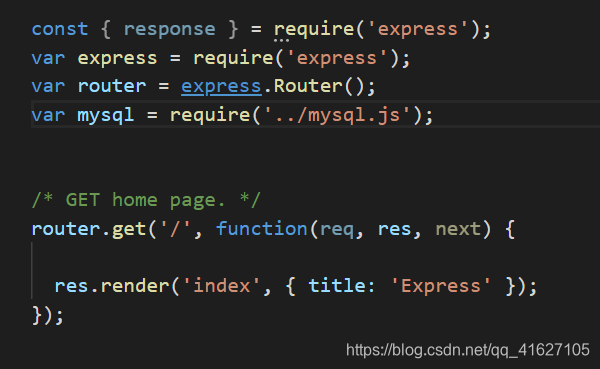Click the closing '});' on last code line
Image resolution: width=600 pixels, height=369 pixels.
point(48,315)
